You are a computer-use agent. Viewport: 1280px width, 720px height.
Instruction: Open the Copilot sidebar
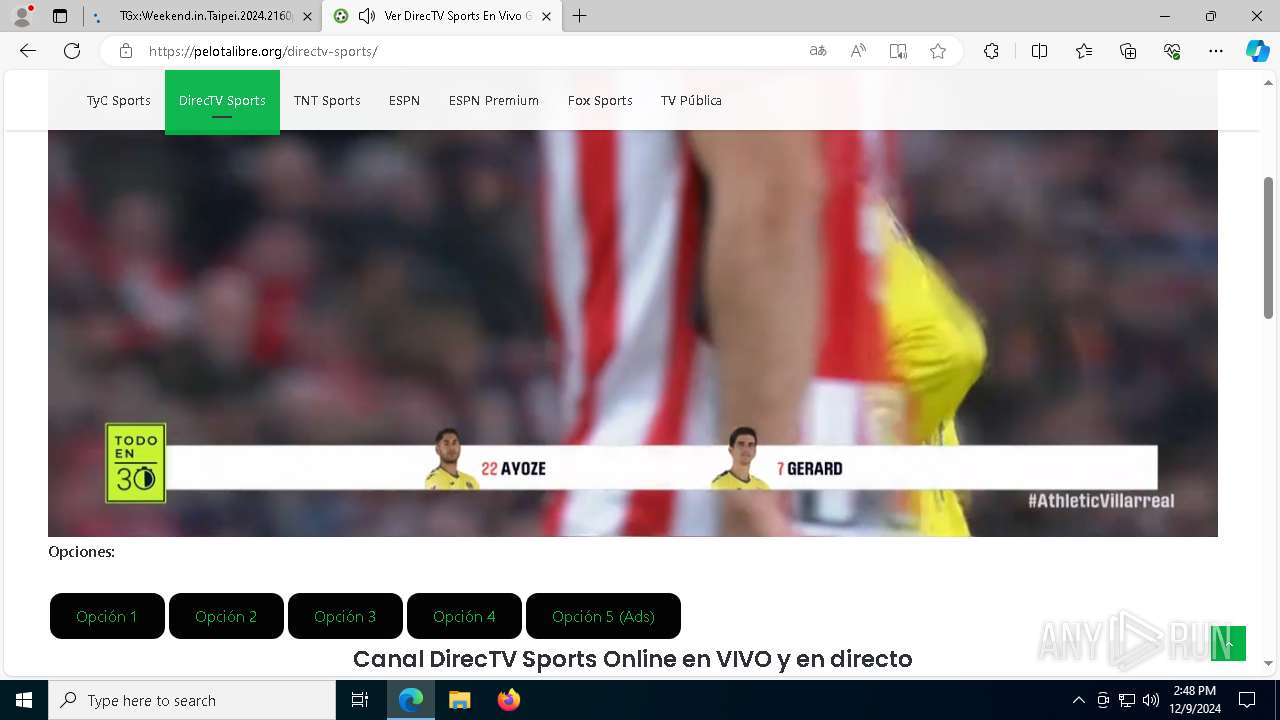point(1257,51)
